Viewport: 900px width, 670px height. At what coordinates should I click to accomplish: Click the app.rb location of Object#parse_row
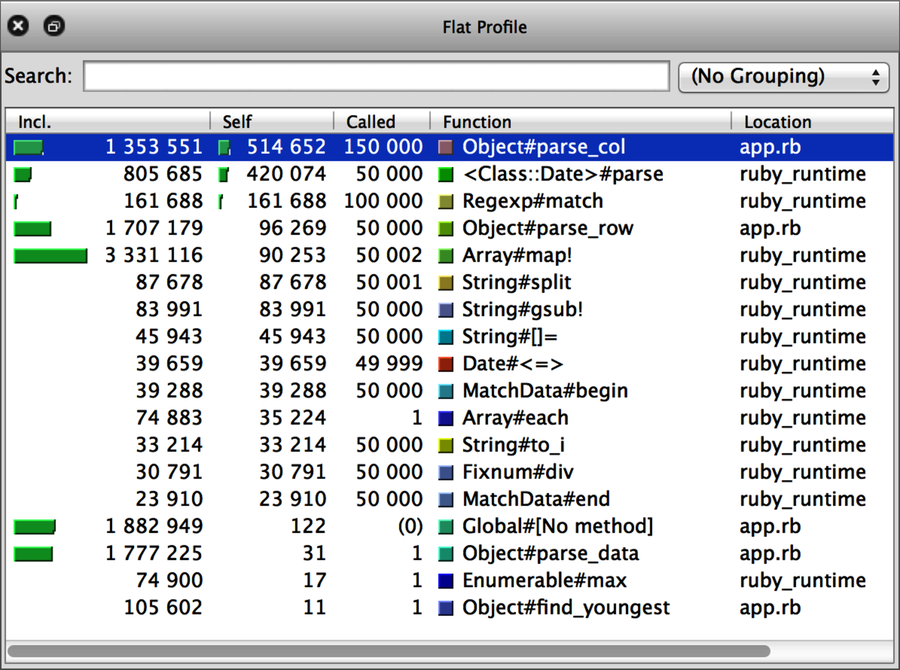(x=770, y=228)
